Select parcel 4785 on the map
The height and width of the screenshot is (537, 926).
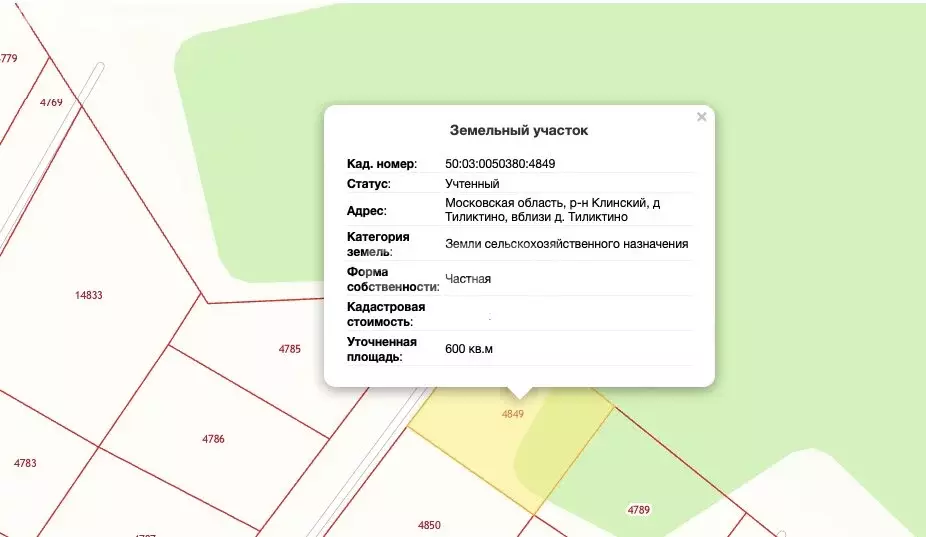click(x=289, y=349)
